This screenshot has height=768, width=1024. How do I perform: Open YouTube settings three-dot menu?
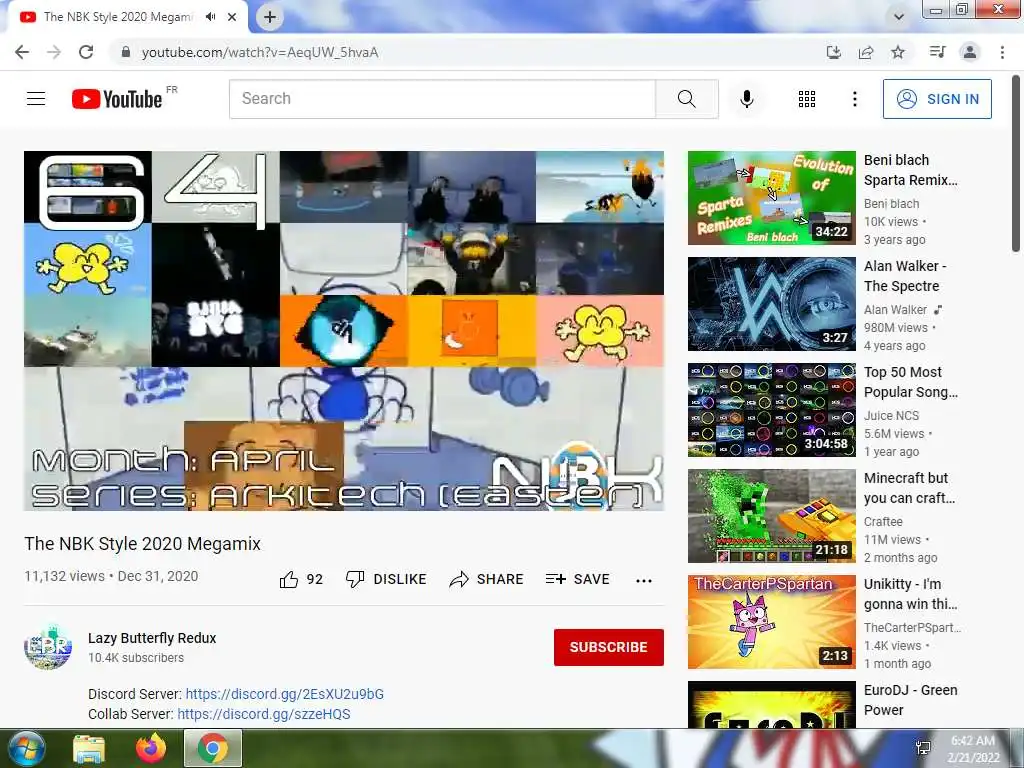click(854, 99)
